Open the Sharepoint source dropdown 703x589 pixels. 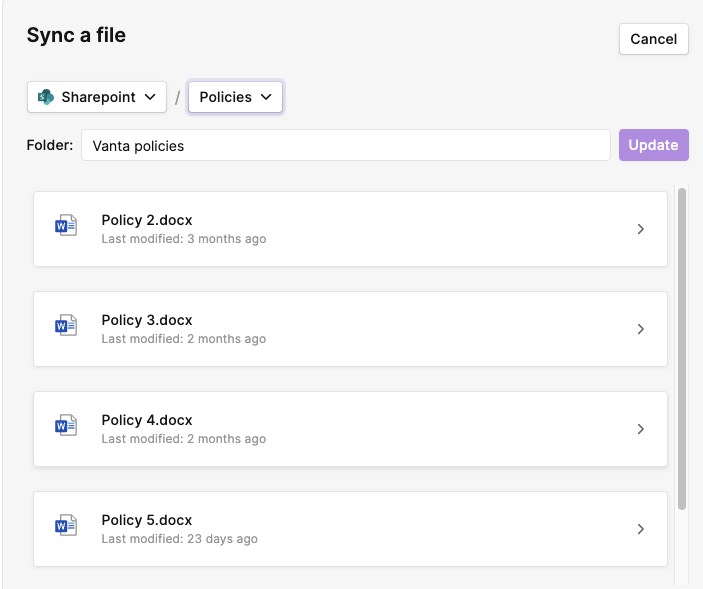pos(97,97)
